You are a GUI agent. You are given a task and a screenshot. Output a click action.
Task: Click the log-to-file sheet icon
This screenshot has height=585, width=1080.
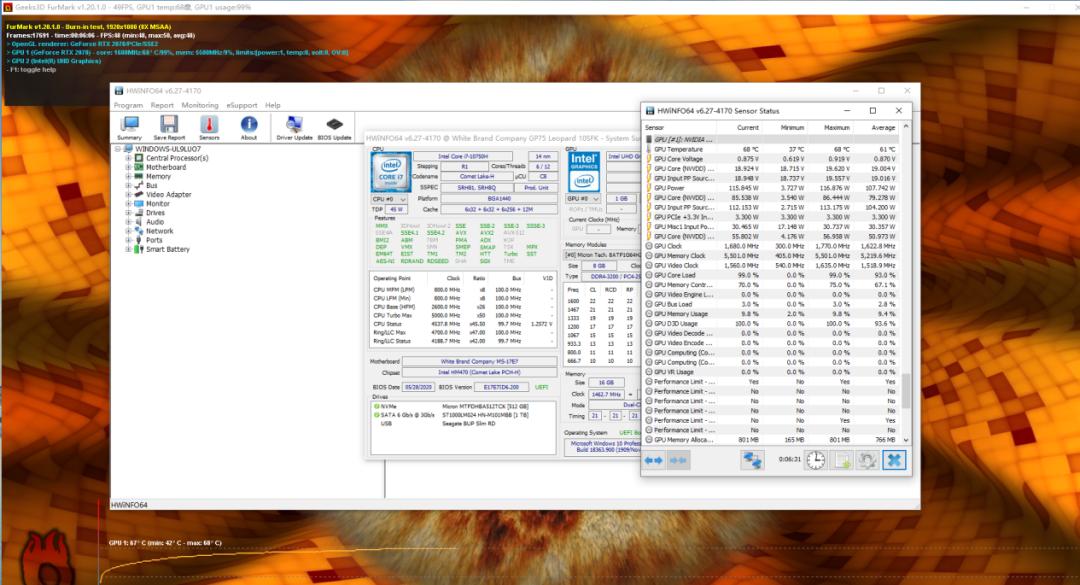point(842,460)
